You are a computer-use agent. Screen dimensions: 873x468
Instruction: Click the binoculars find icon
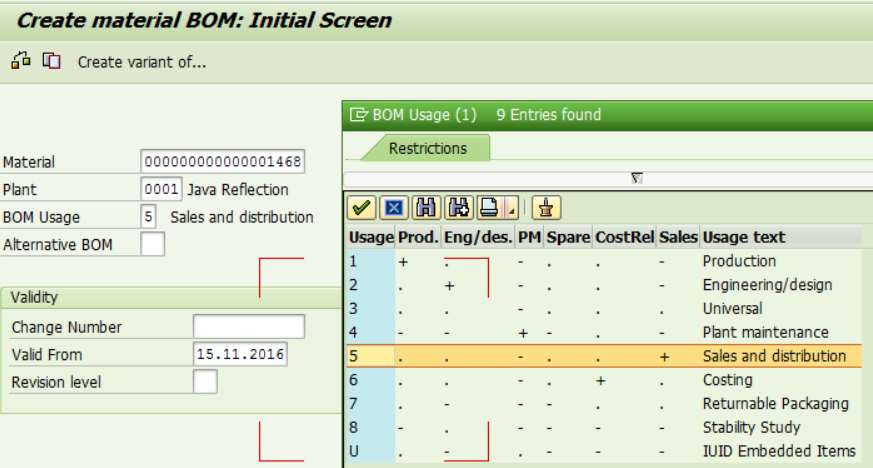tap(426, 208)
